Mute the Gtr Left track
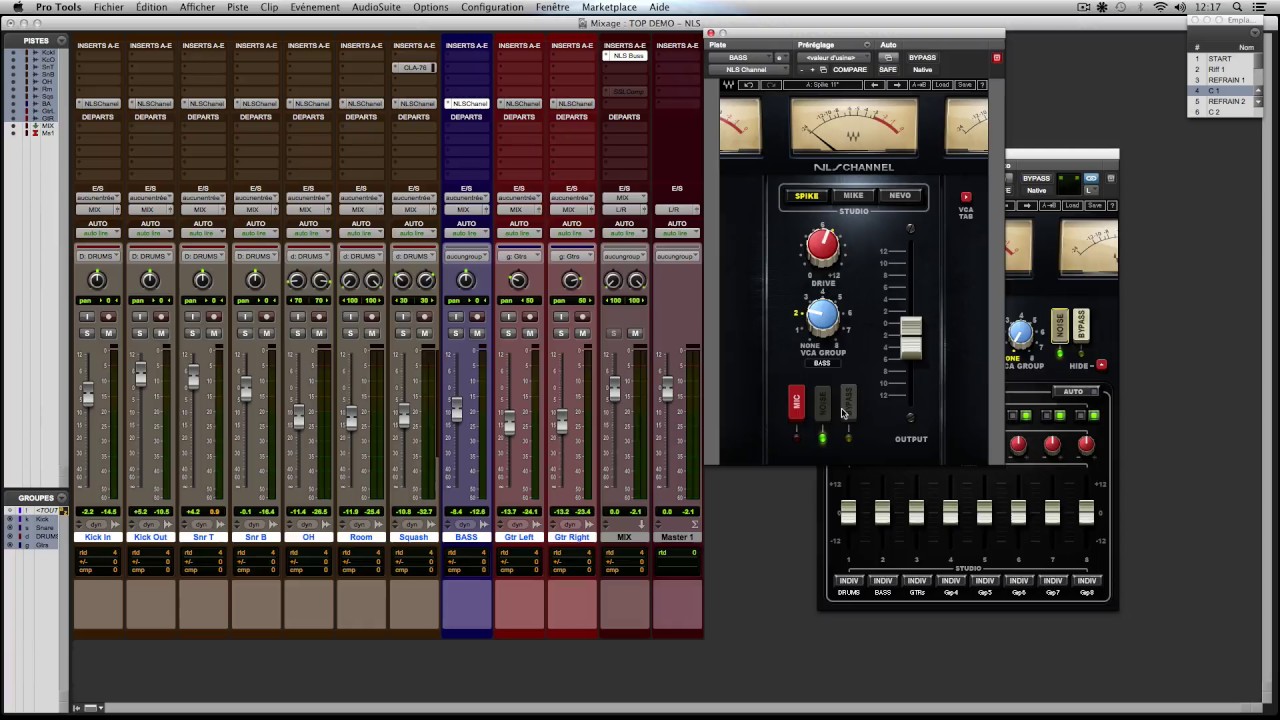The height and width of the screenshot is (720, 1280). (530, 333)
